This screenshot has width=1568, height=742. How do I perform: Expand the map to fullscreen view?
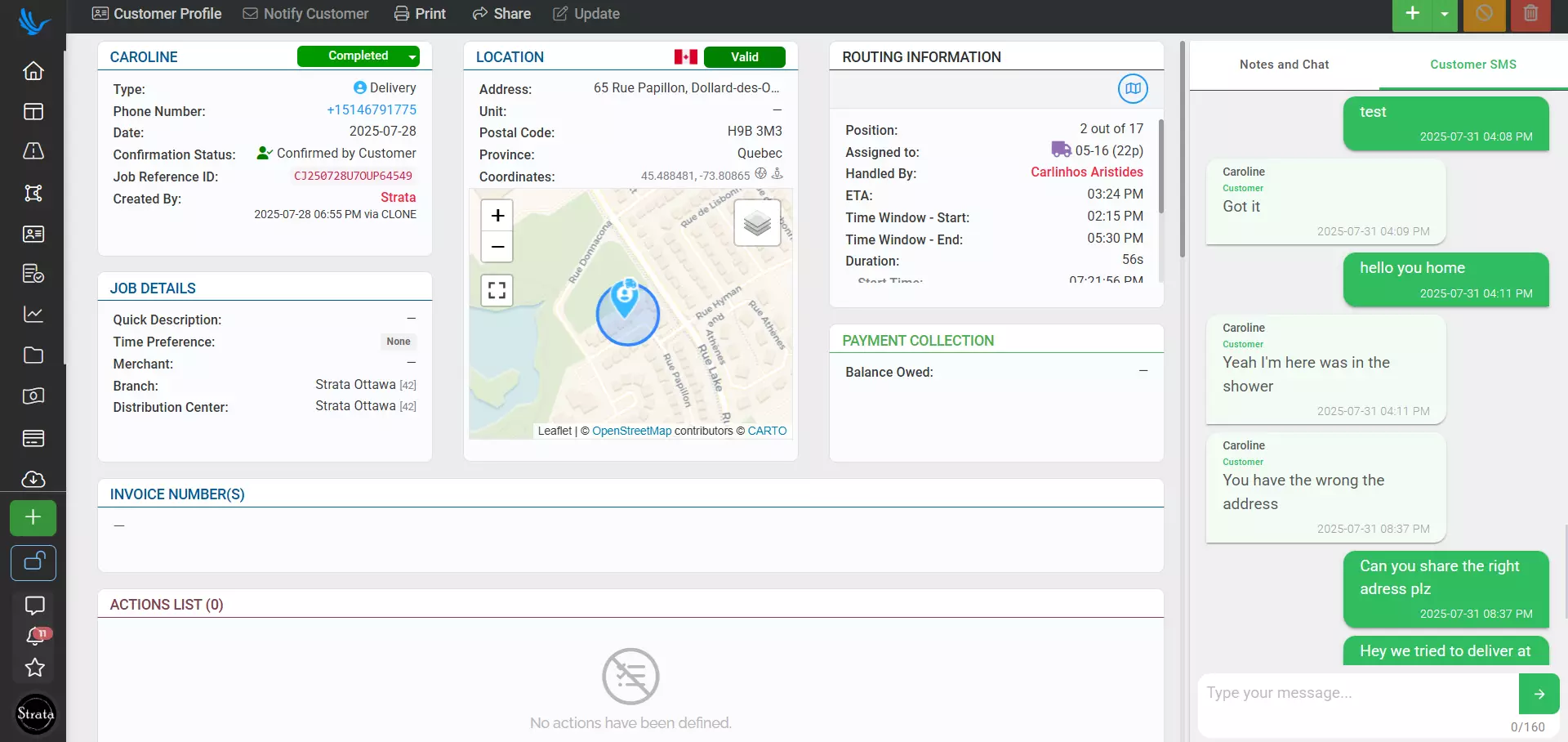coord(497,290)
